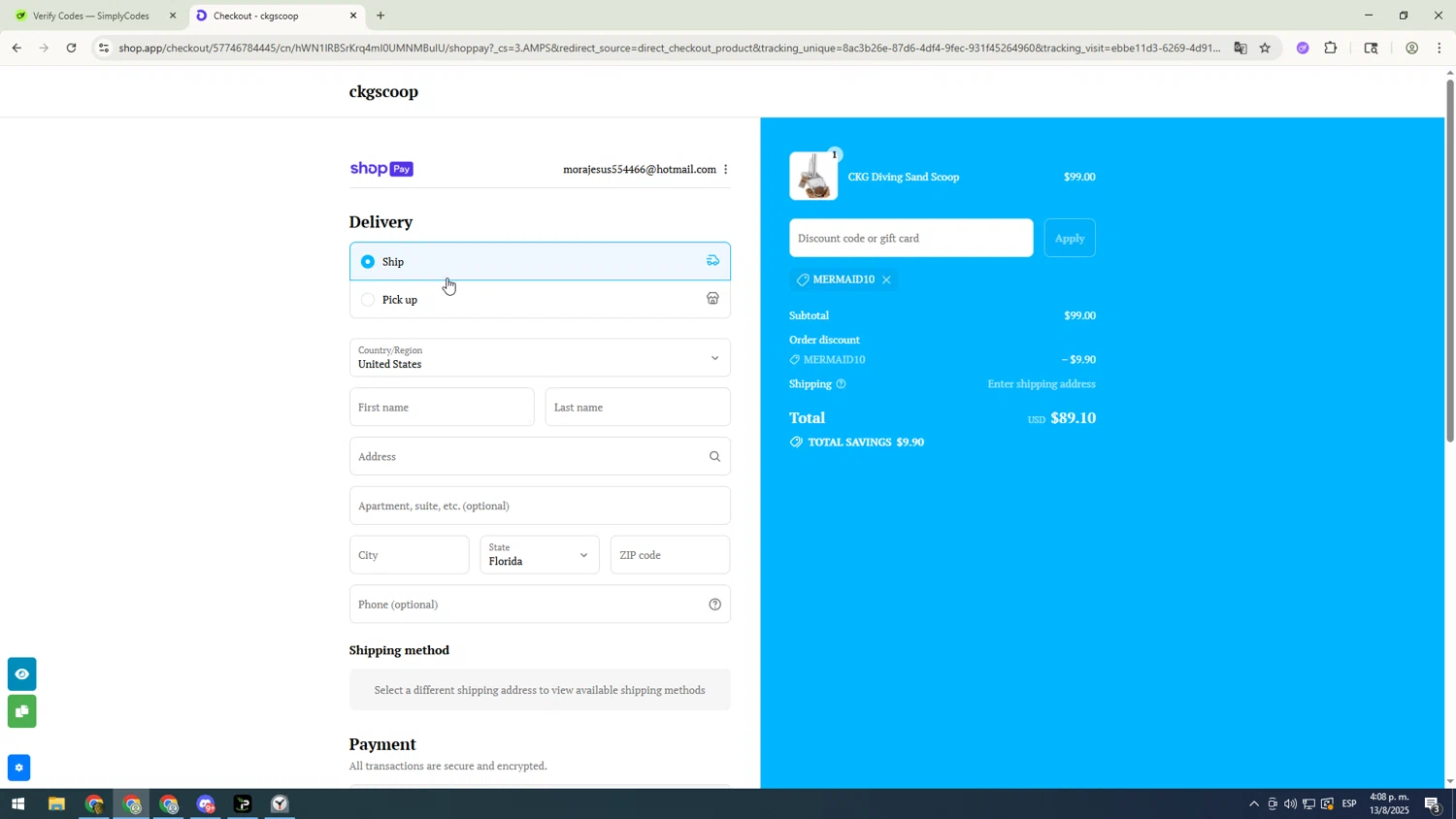Choose the Pick up delivery radio option
This screenshot has height=819, width=1456.
[367, 300]
